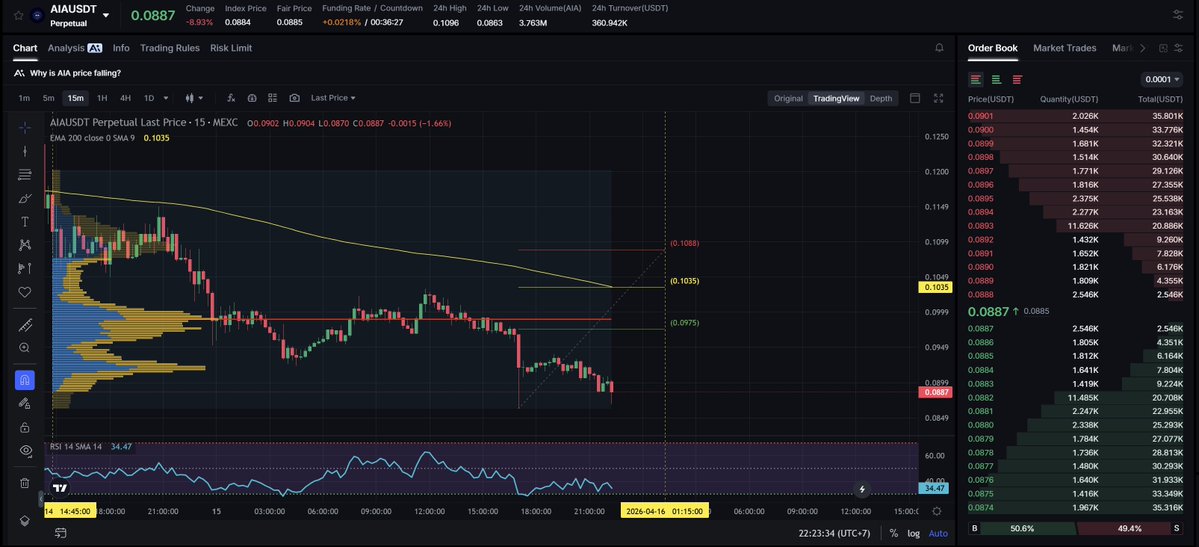Viewport: 1199px width, 547px height.
Task: Click the heart favorites icon tool
Action: coord(24,291)
